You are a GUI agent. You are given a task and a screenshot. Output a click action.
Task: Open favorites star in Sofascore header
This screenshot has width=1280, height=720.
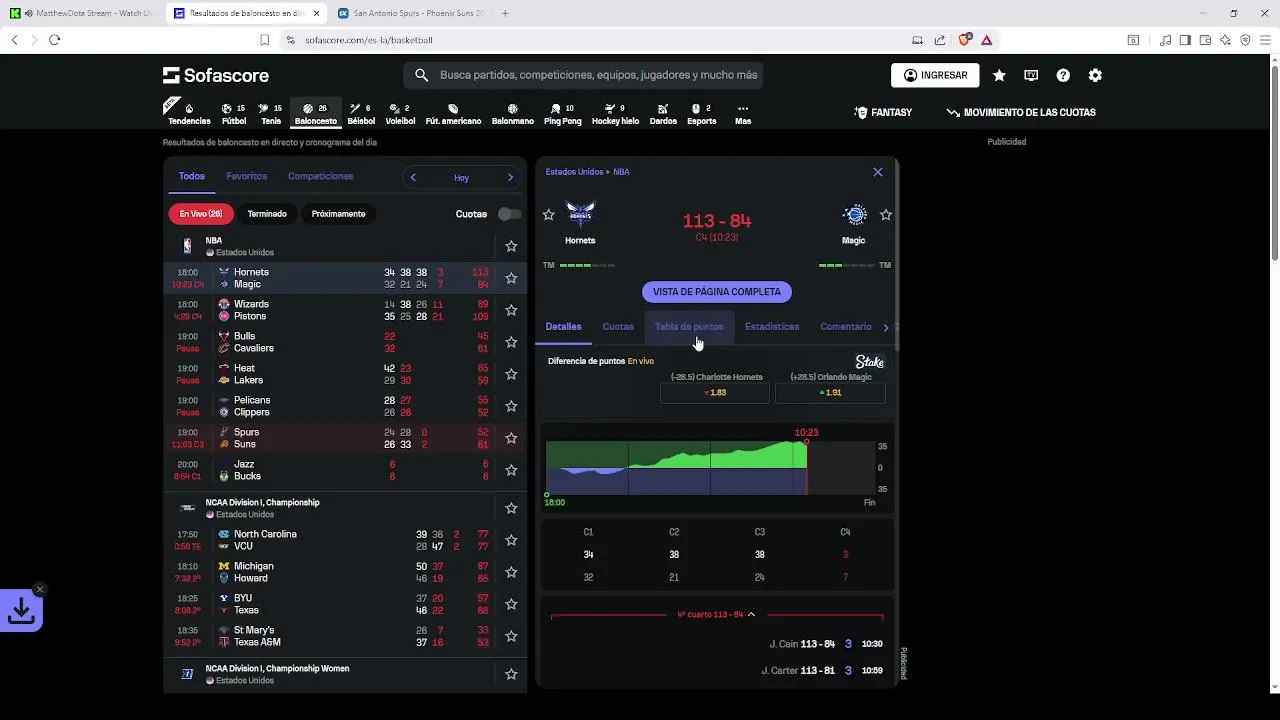(999, 75)
